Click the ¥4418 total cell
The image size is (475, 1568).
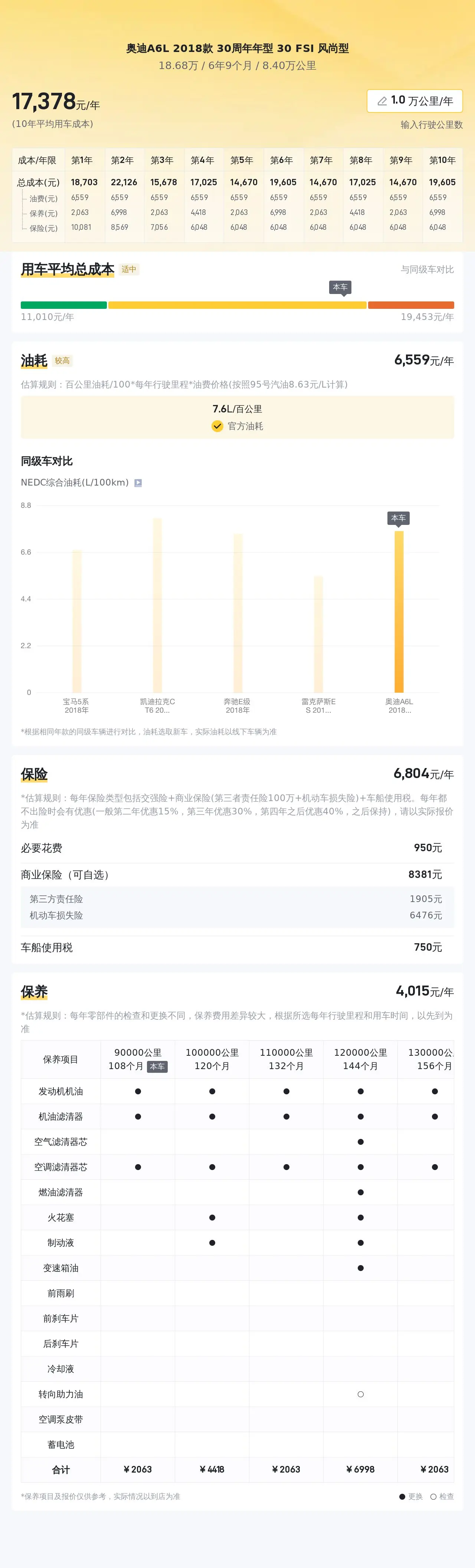pyautogui.click(x=212, y=1469)
